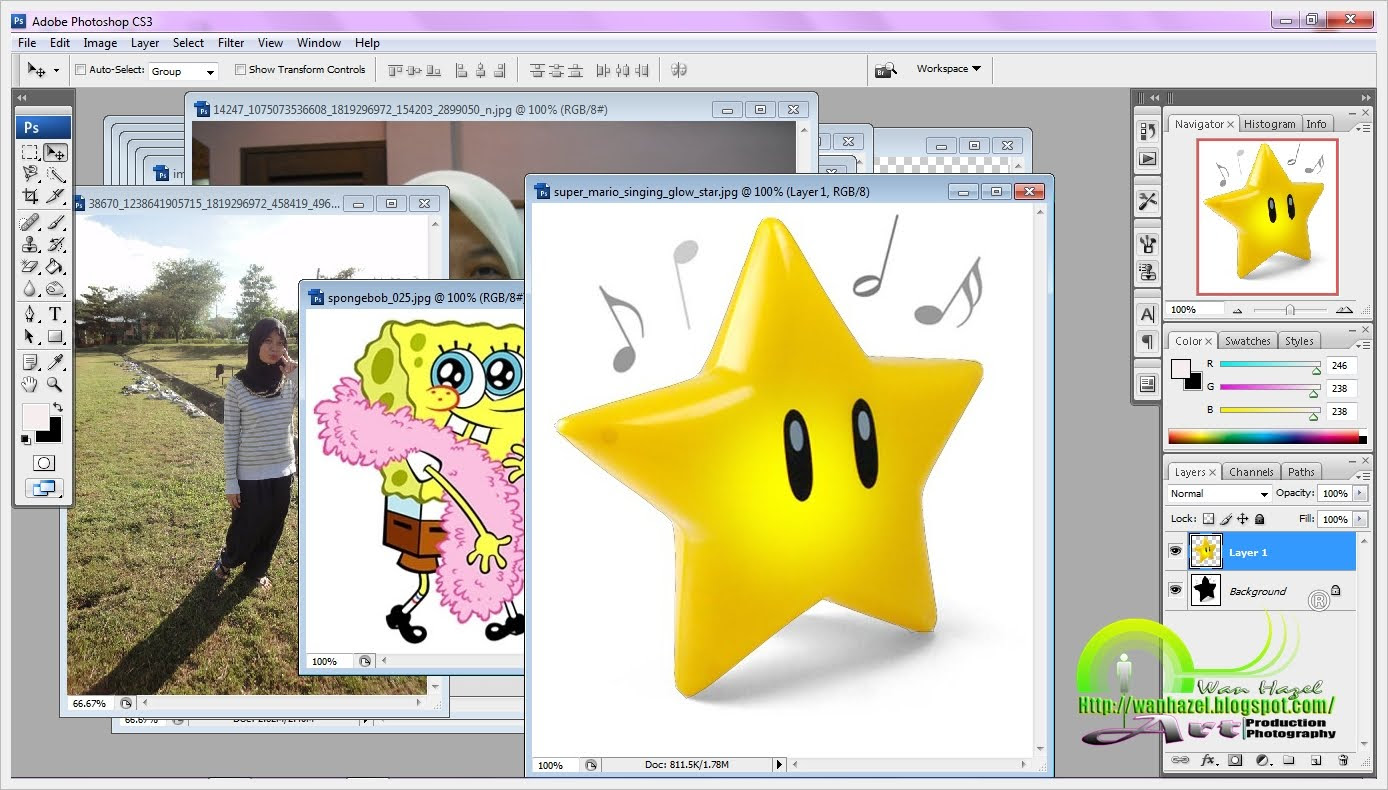Open the Workspace dropdown
Viewport: 1388px width, 790px height.
point(948,69)
